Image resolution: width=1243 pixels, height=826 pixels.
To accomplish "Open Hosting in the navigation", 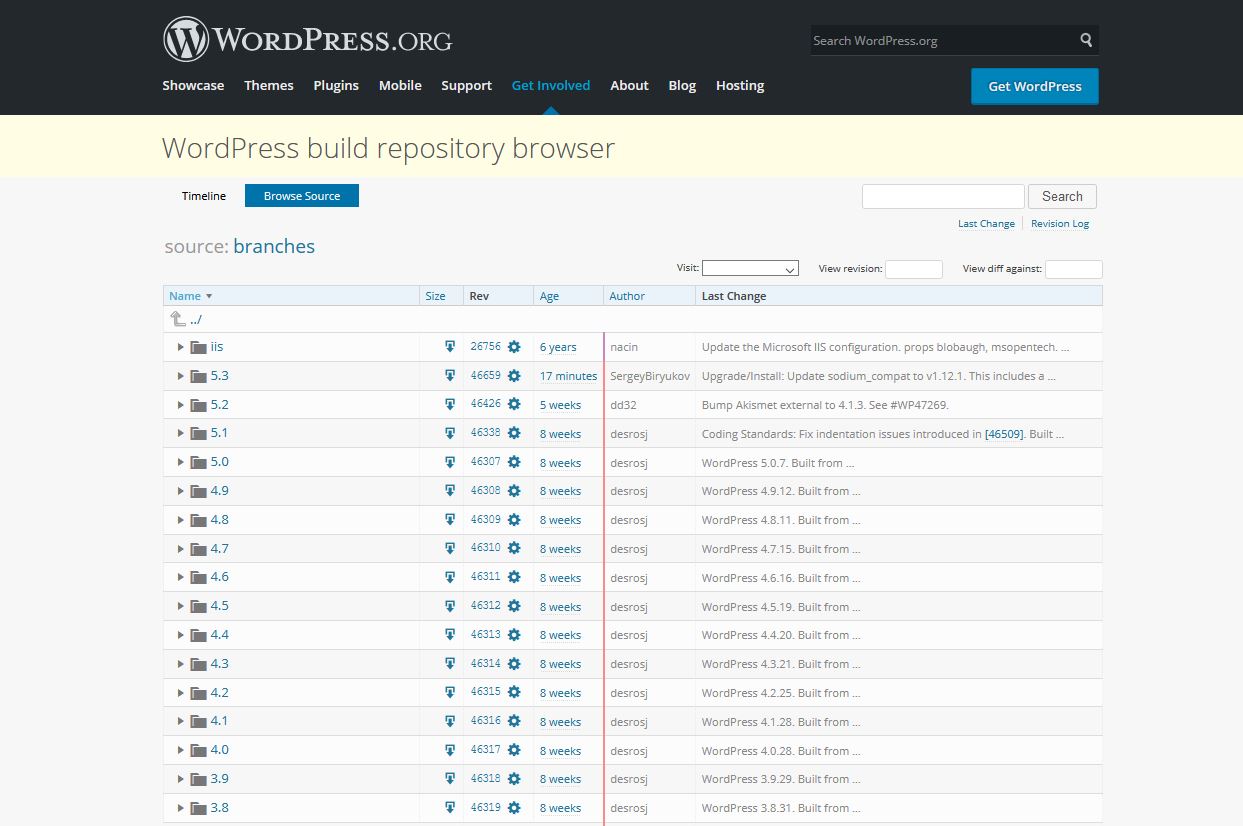I will pyautogui.click(x=740, y=86).
